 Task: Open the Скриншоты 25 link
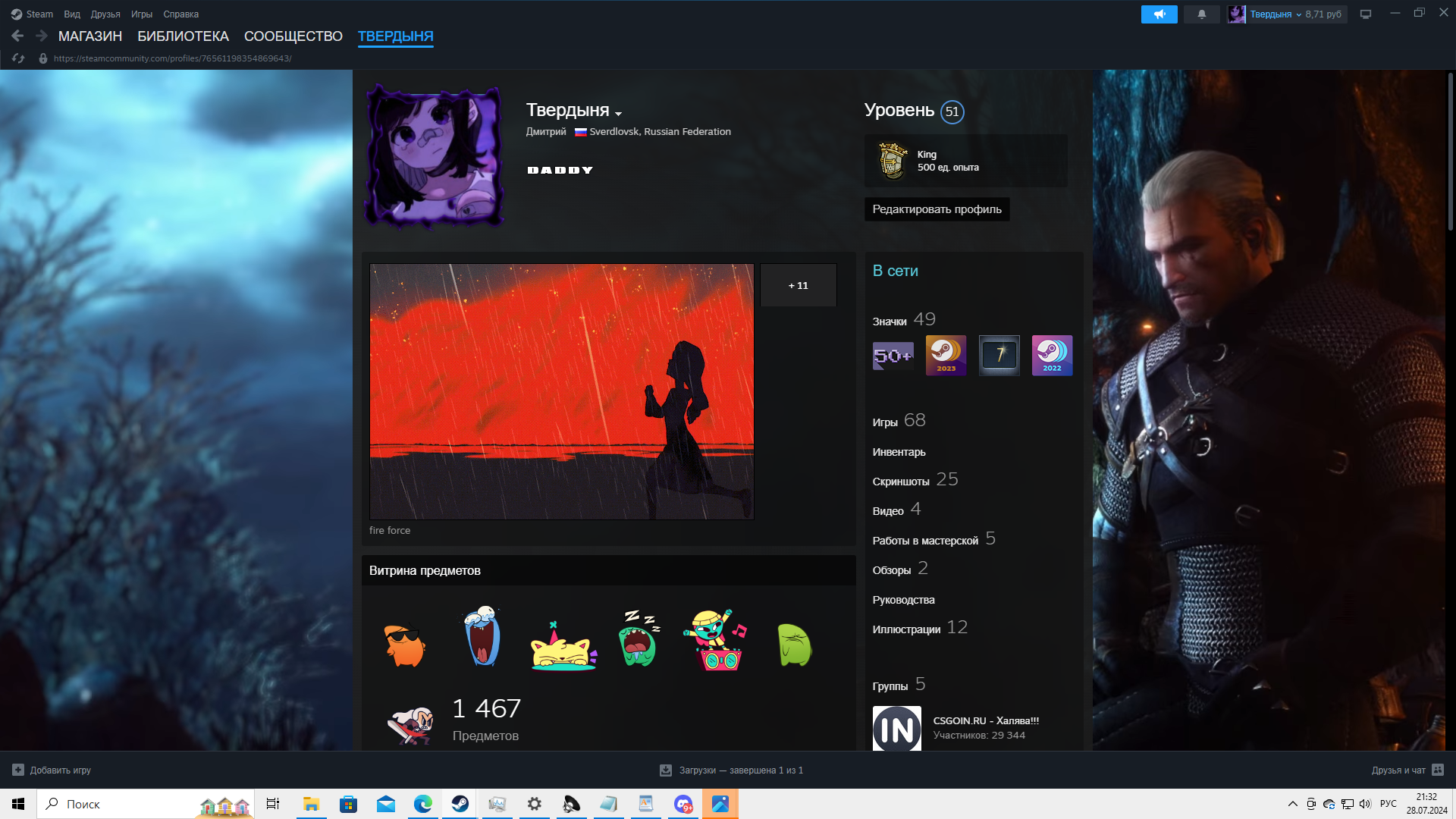tap(915, 481)
